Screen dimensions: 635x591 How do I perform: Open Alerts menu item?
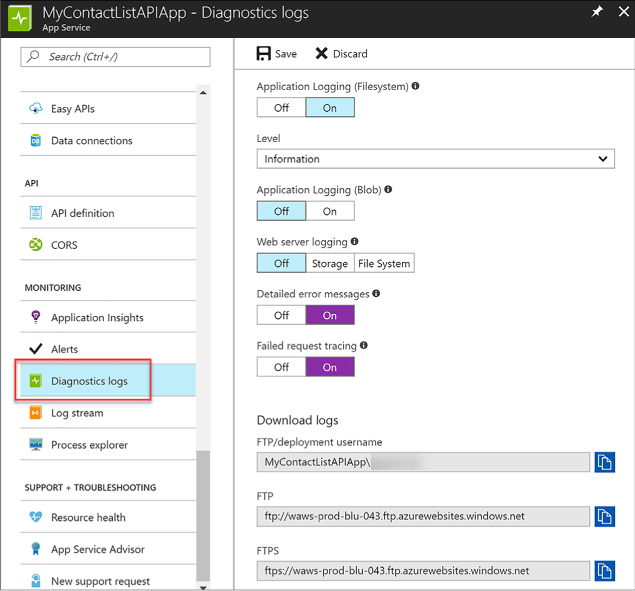108,349
